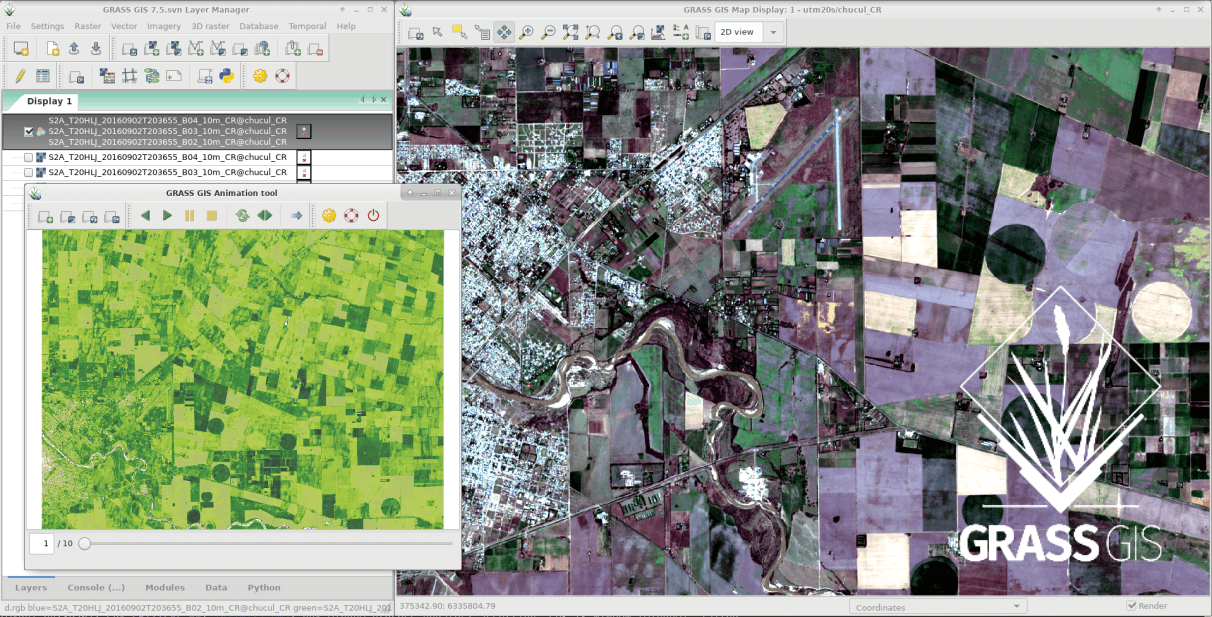Create a new workspace in Layer Manager
The width and height of the screenshot is (1212, 617).
tap(53, 48)
